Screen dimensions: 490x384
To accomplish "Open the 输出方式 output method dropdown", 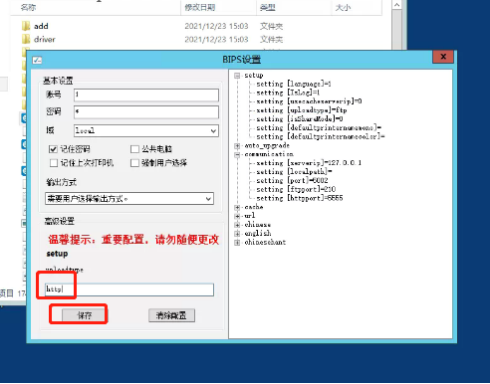I will click(129, 199).
